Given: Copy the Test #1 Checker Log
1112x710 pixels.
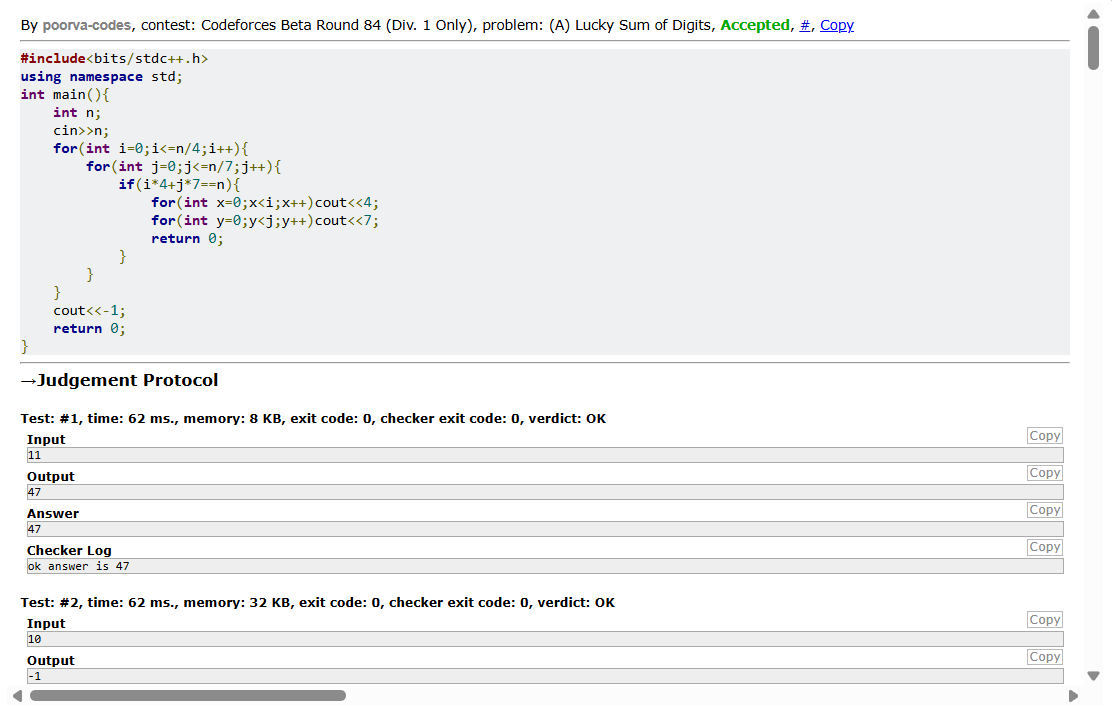Looking at the screenshot, I should [1045, 547].
